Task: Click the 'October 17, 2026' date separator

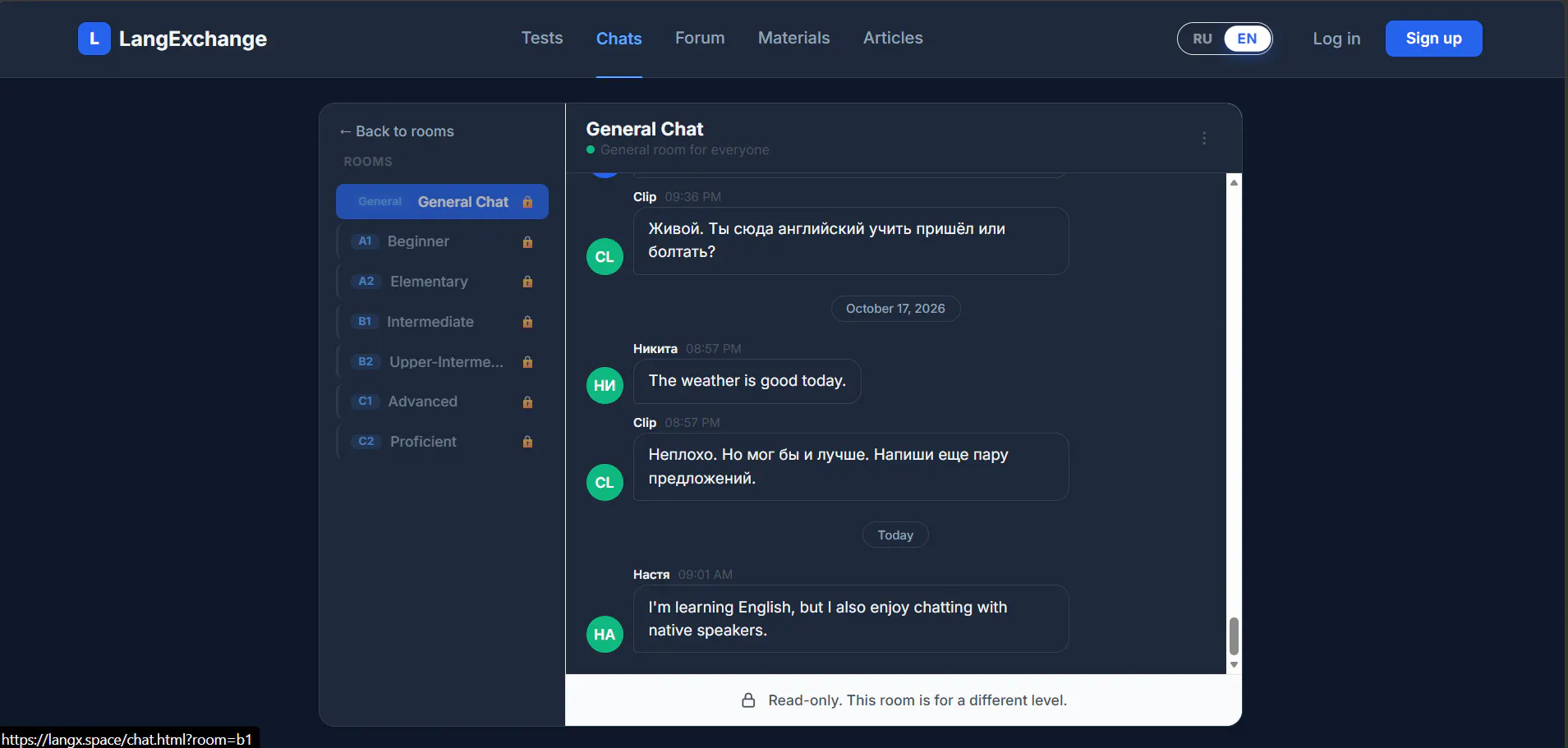Action: (895, 309)
